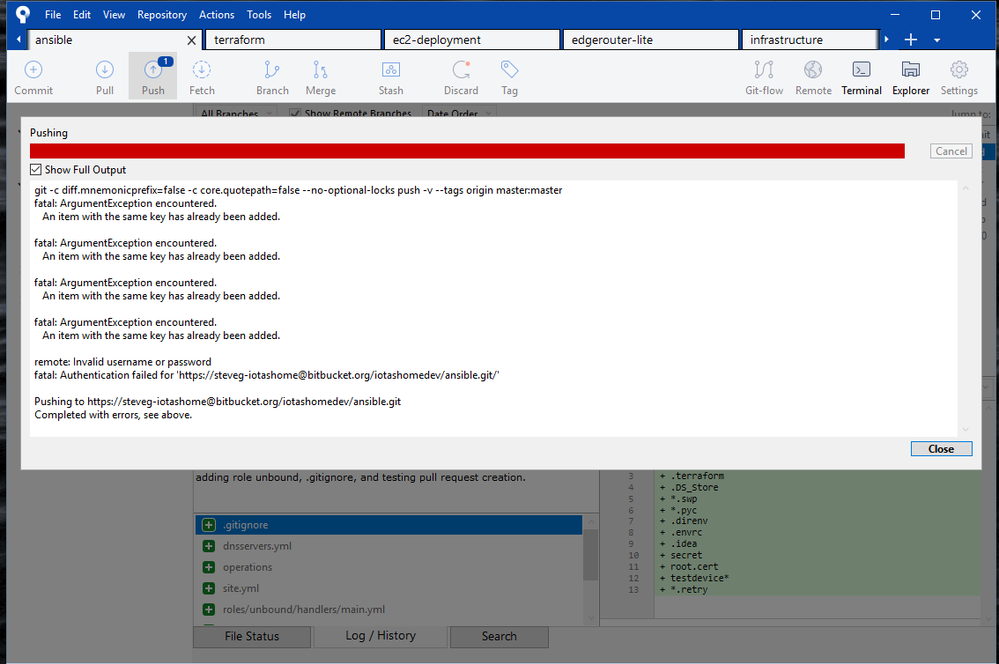Select the .gitignore file row
The image size is (999, 664).
(x=389, y=525)
